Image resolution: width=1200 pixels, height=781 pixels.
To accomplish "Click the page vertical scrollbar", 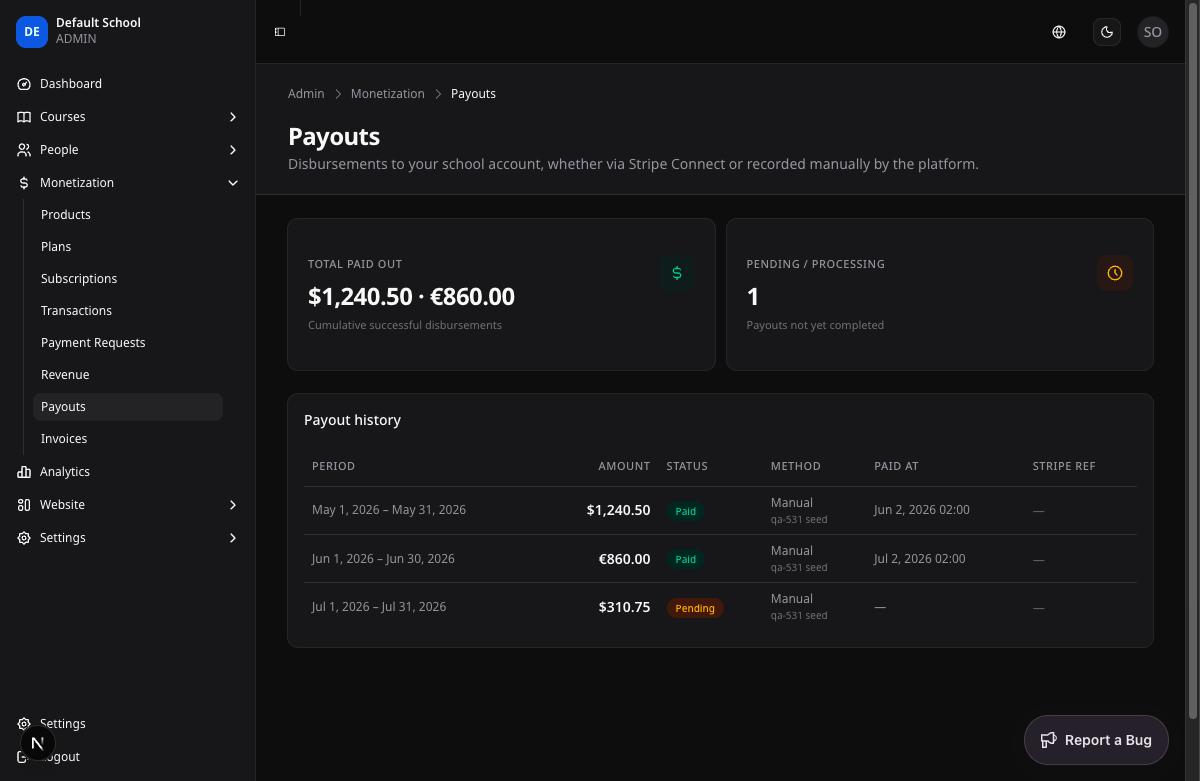I will coord(1192,360).
